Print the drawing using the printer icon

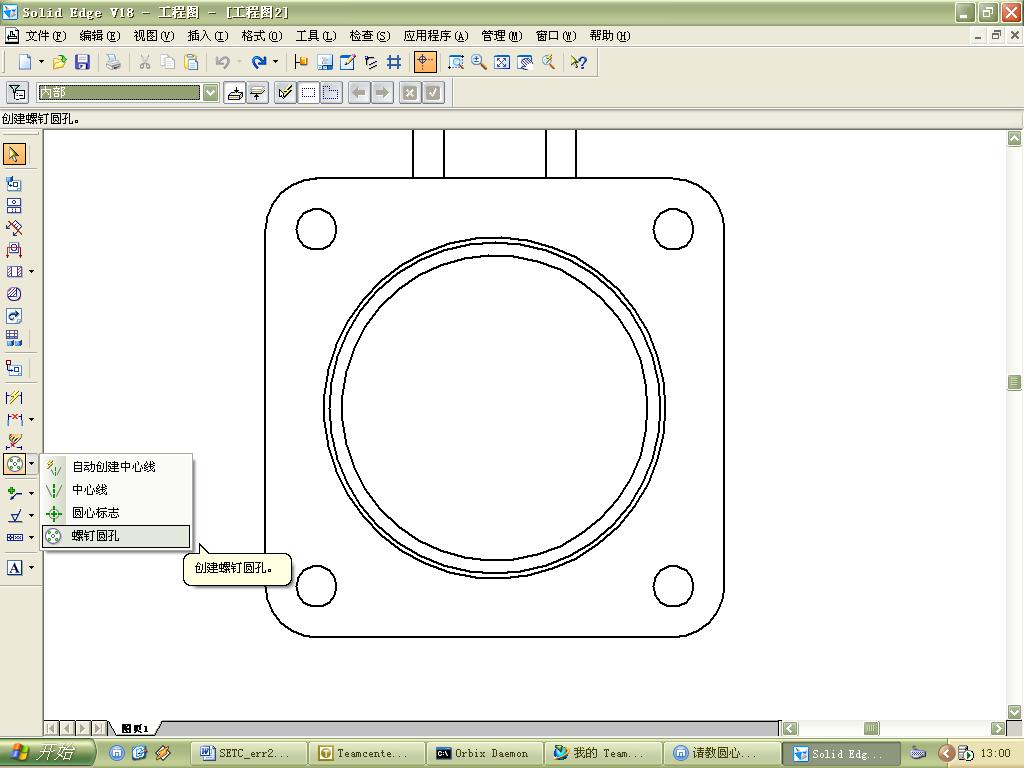point(114,62)
